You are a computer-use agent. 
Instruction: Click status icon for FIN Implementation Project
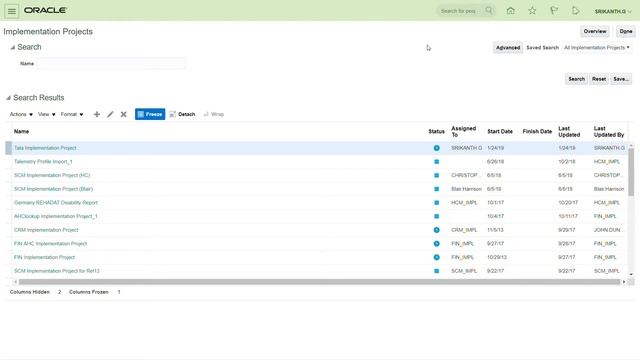coord(436,257)
